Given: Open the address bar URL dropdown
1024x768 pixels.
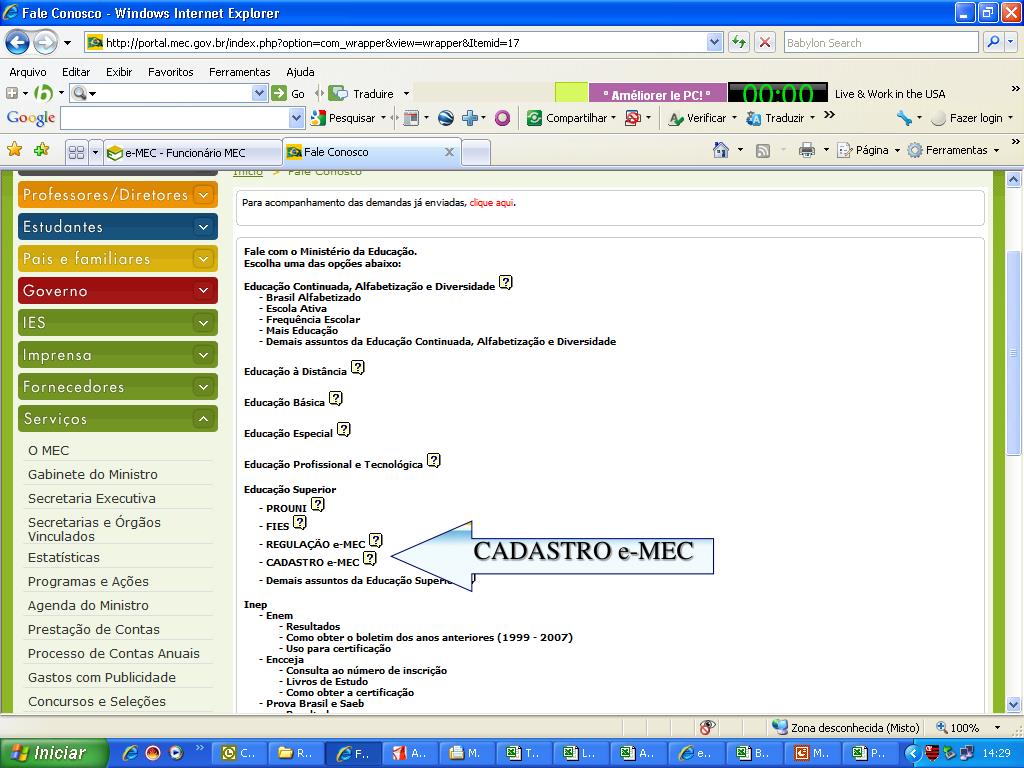Looking at the screenshot, I should point(714,42).
